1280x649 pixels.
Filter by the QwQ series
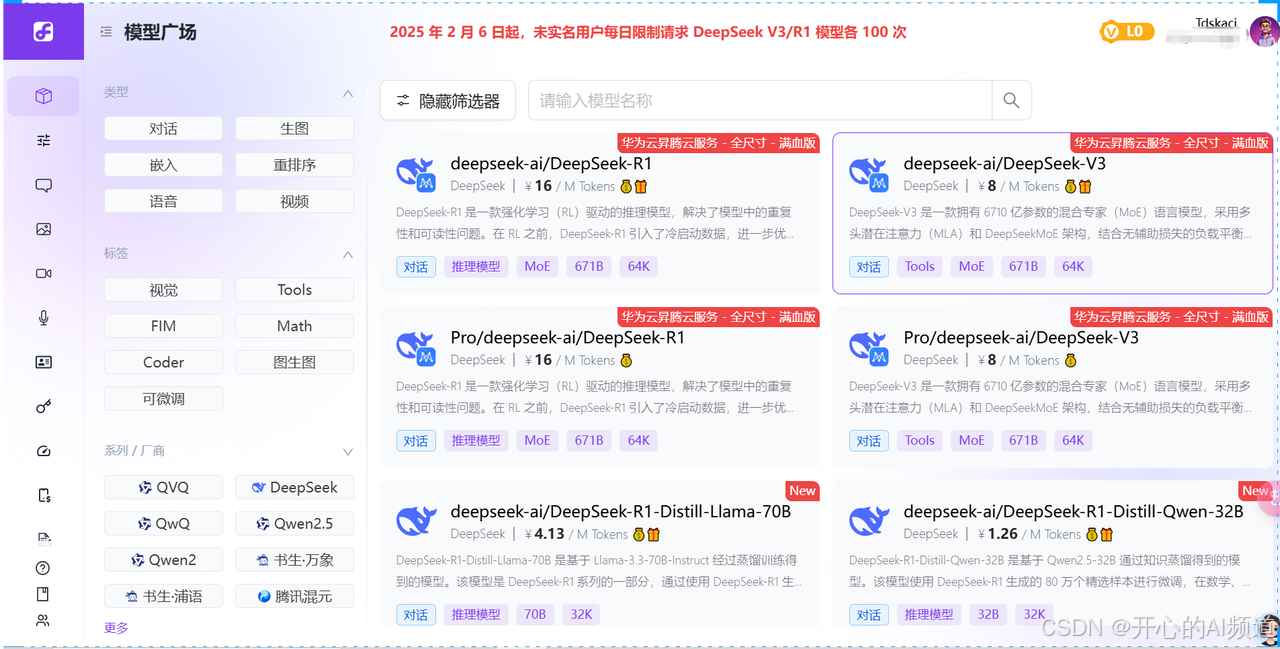click(163, 523)
